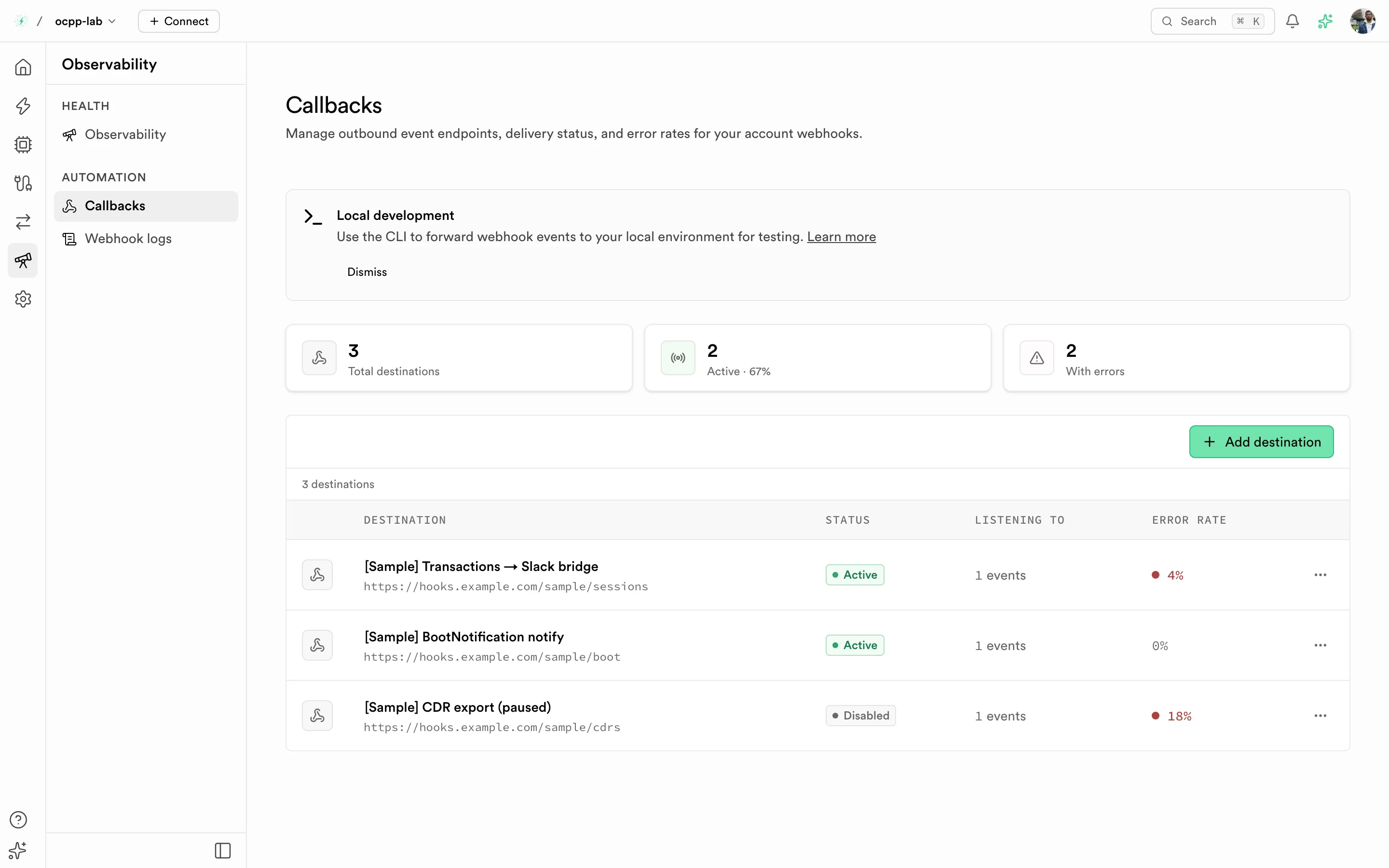Open the transfer arrows sidebar icon

23,222
